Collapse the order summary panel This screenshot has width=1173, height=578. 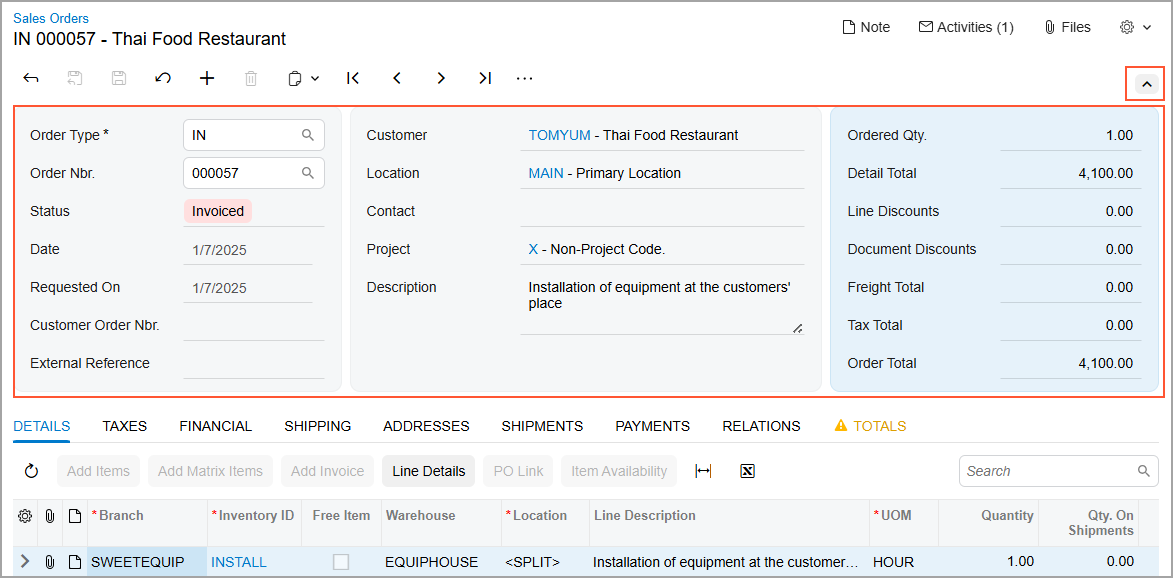[x=1146, y=85]
